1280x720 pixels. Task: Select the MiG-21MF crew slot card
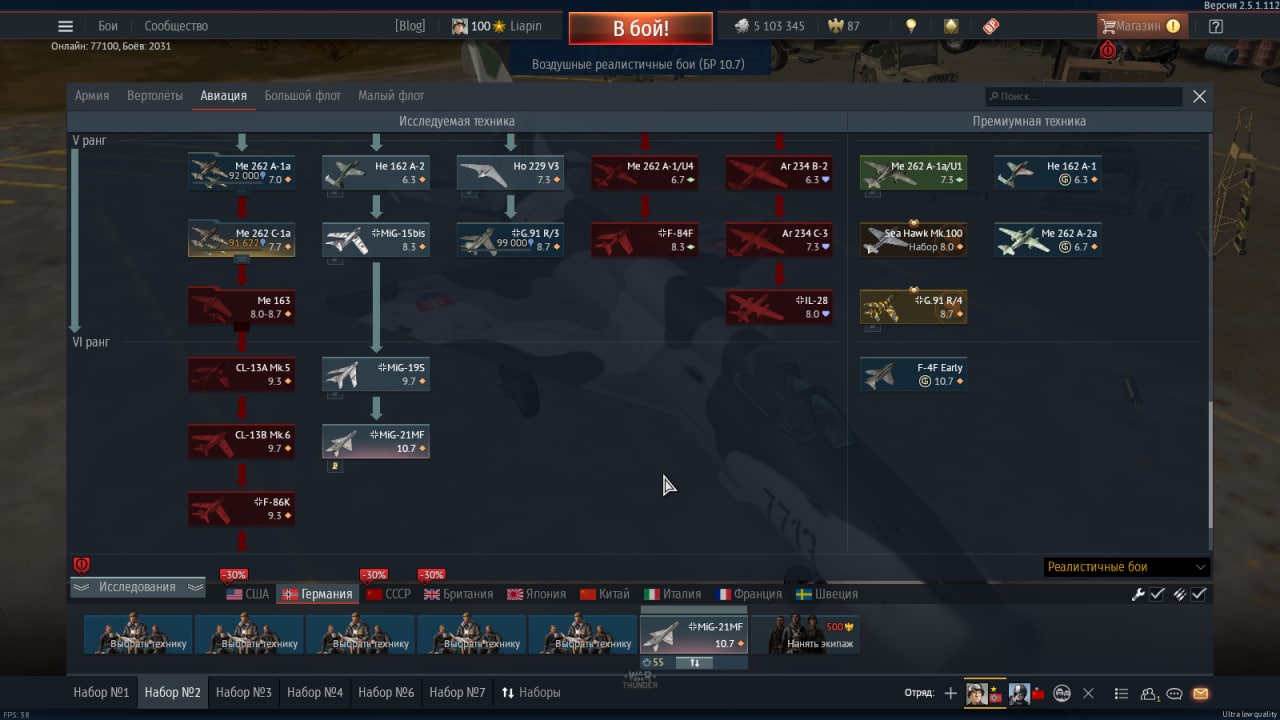694,635
